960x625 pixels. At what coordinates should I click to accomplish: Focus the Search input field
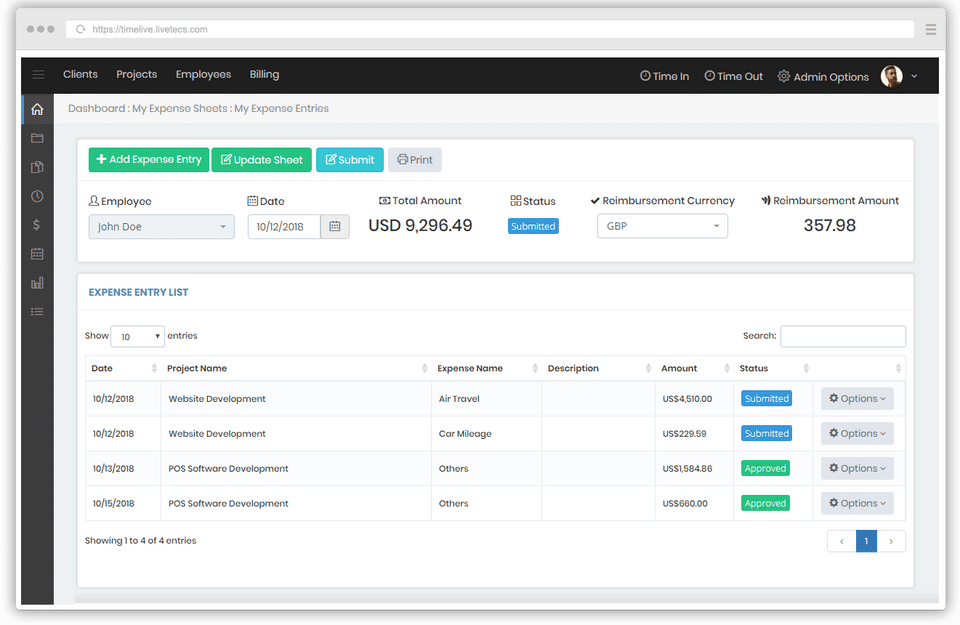pos(842,336)
